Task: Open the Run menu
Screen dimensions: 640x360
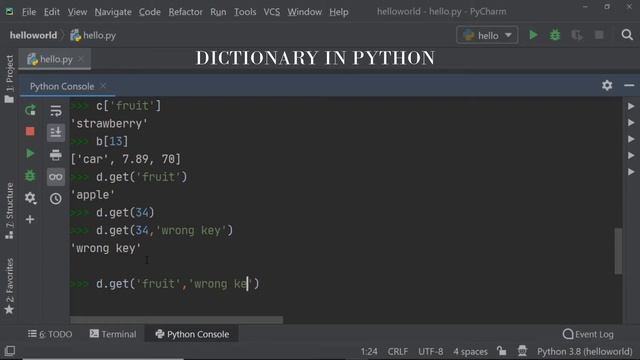Action: [218, 12]
